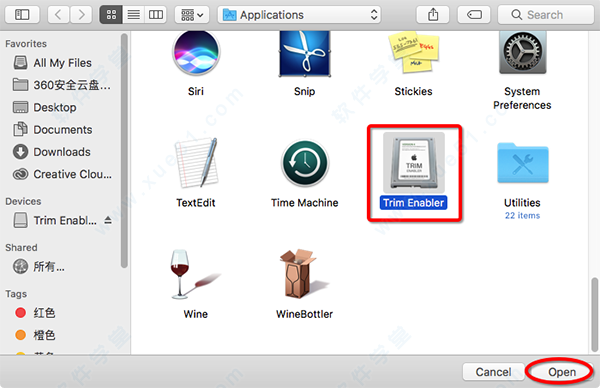Screen dimensions: 600x388
Task: Click the System Preferences name label
Action: [x=522, y=98]
